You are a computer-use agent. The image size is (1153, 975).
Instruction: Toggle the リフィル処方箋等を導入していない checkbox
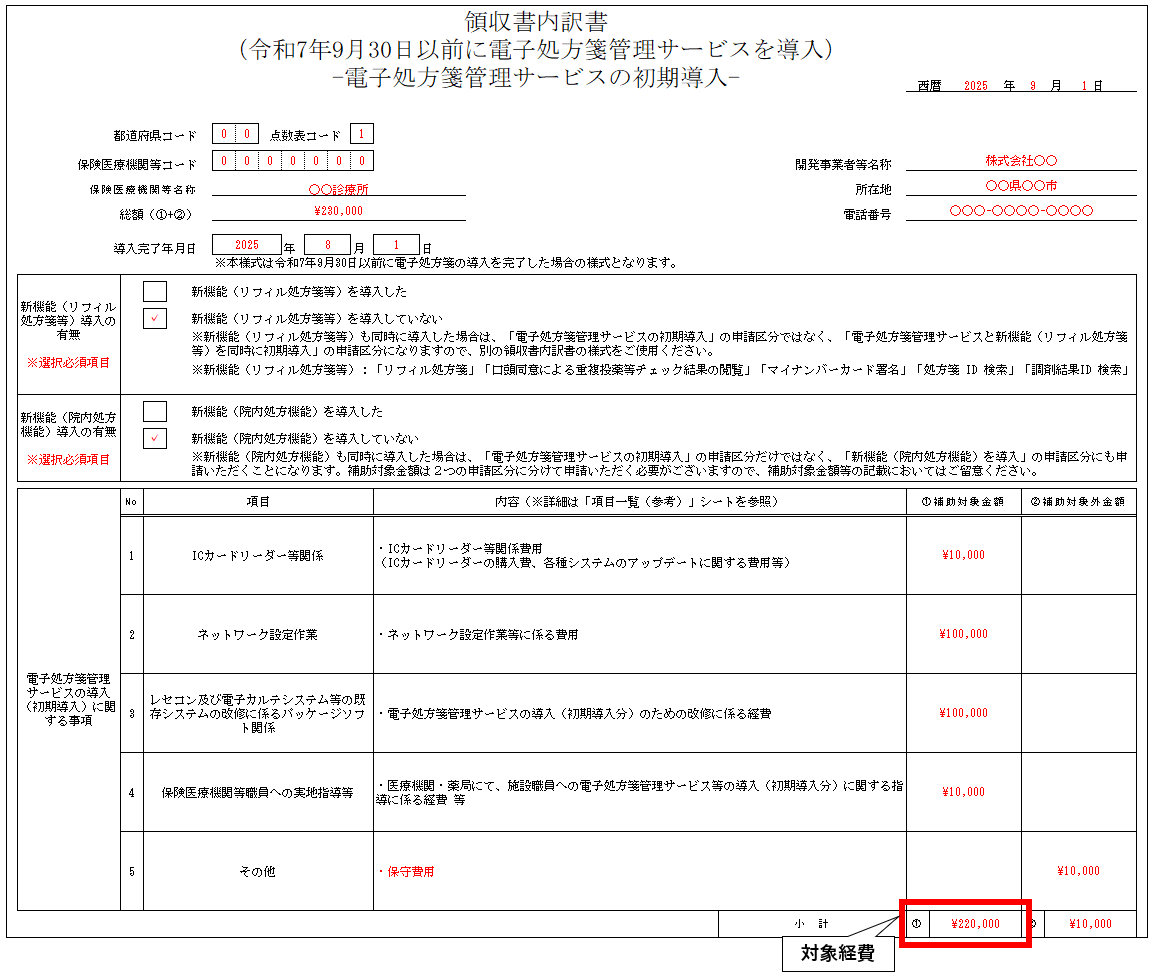click(x=155, y=319)
